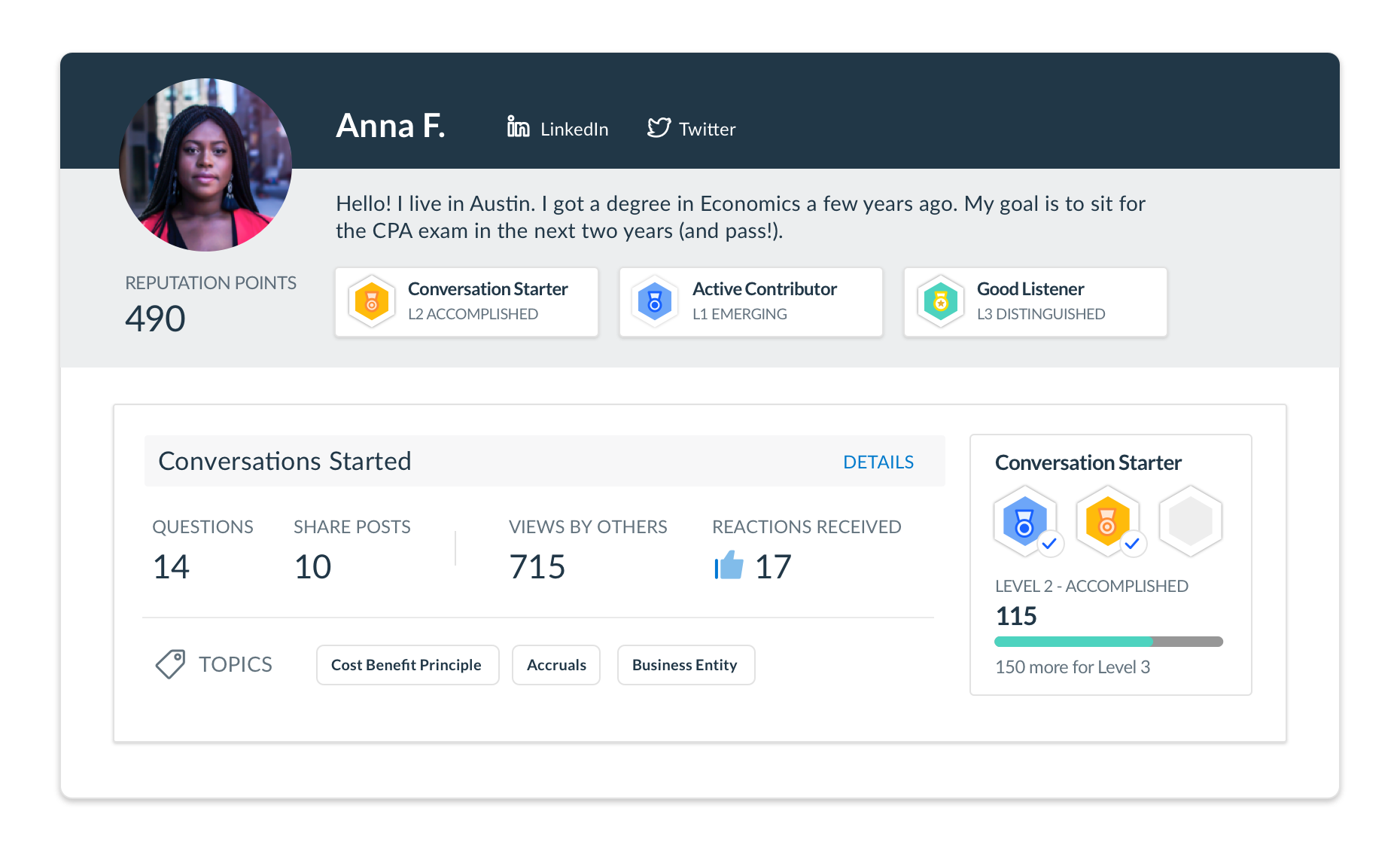
Task: Click the Level 3 progress bar
Action: pos(1108,642)
